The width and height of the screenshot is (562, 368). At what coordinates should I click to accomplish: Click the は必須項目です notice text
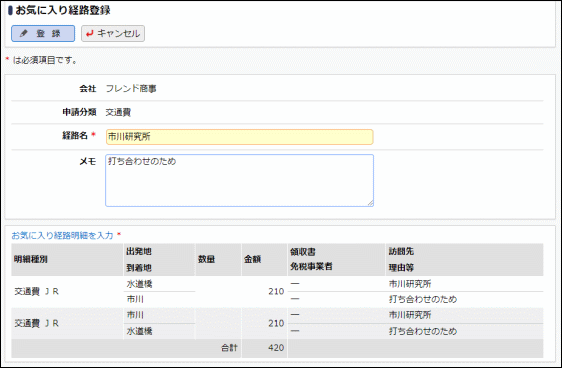45,60
